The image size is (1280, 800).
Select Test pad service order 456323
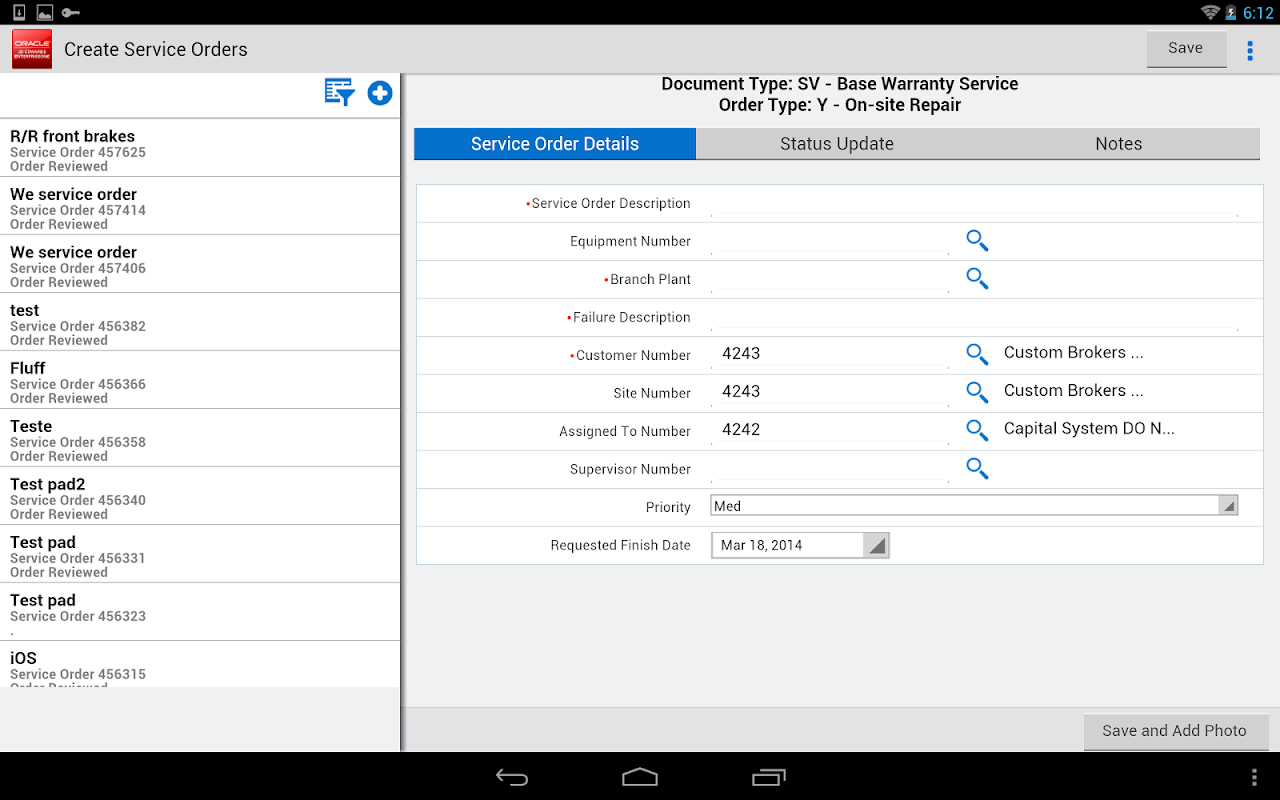[200, 612]
